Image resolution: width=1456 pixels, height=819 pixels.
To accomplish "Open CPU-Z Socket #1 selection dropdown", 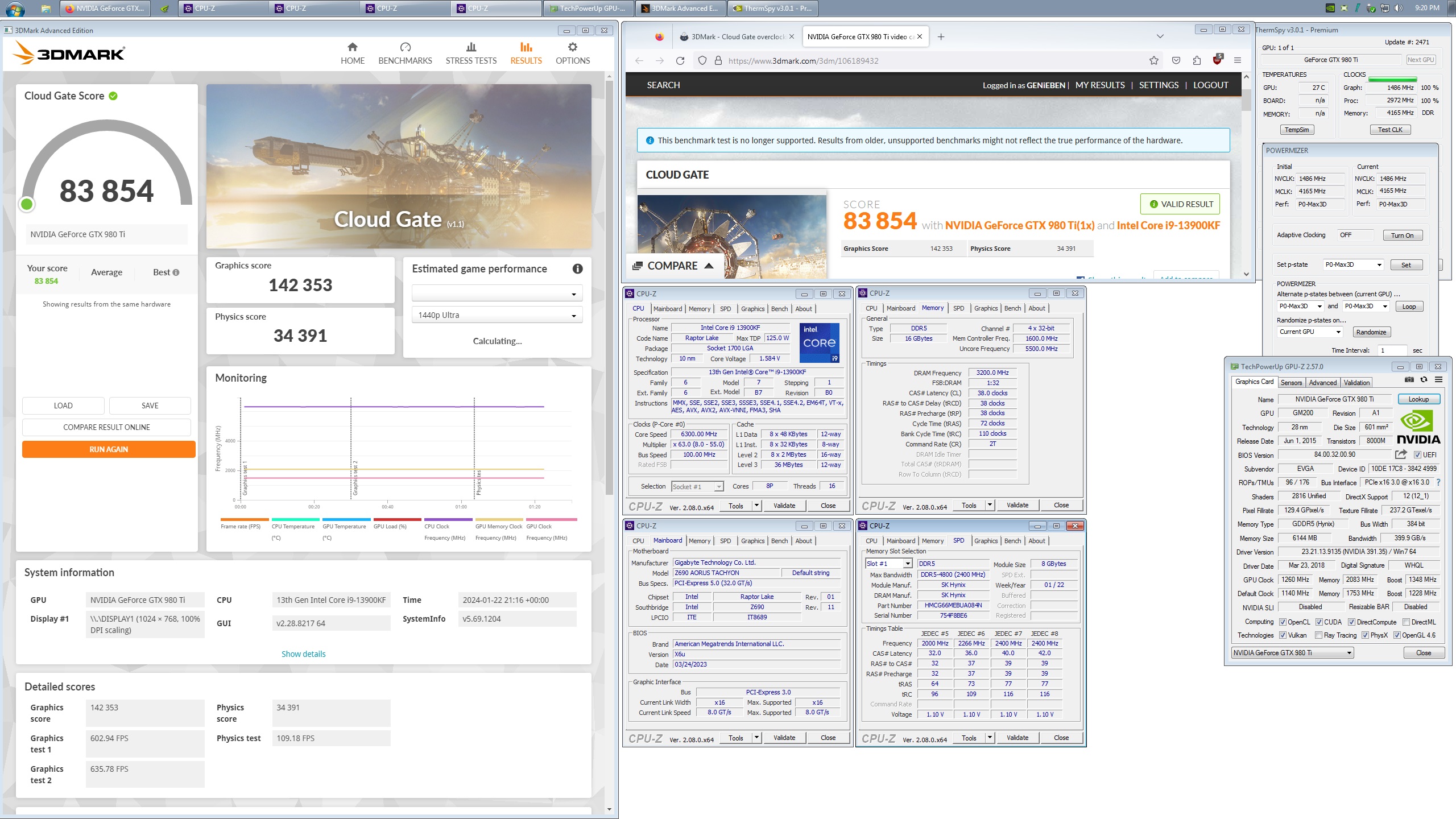I will click(x=698, y=486).
